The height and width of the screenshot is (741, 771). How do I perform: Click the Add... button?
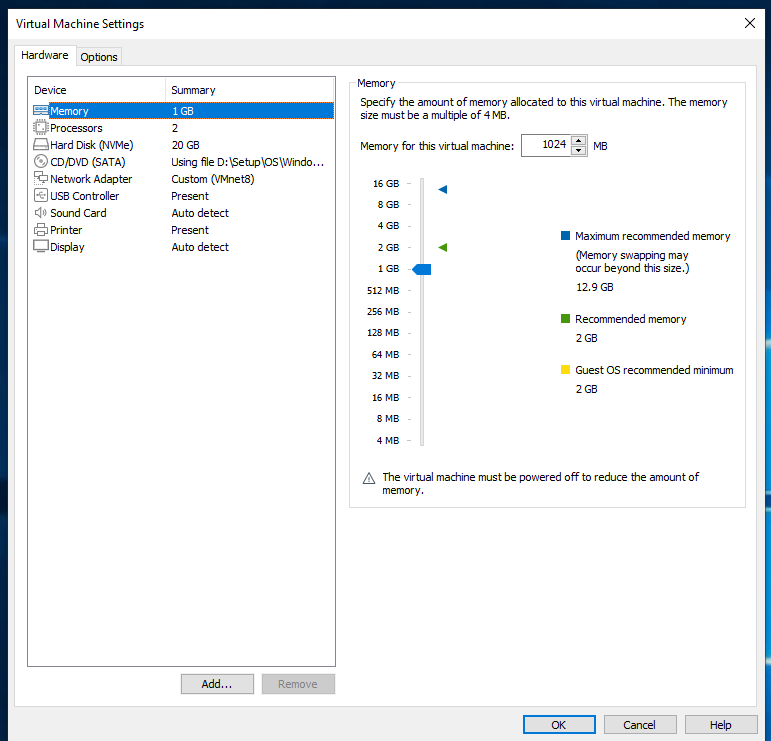(x=217, y=684)
